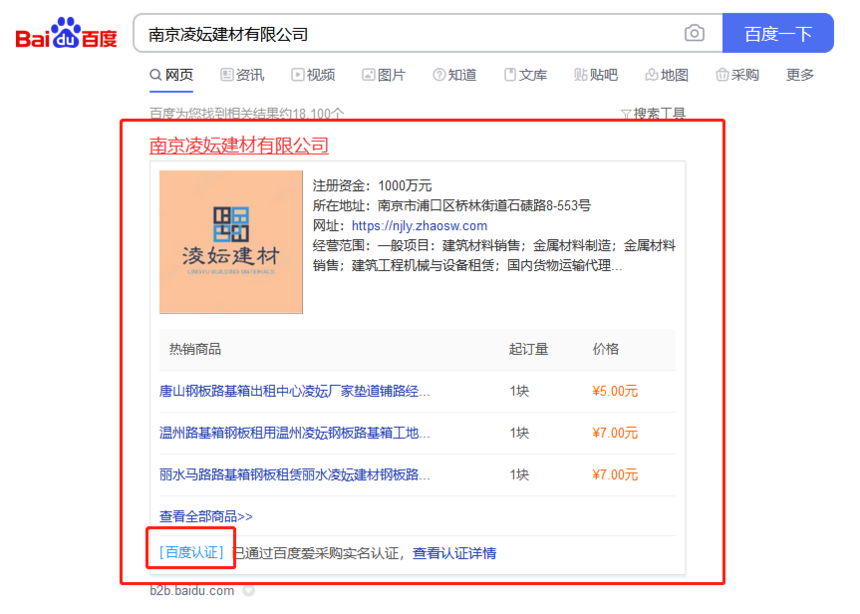Open the 地图 tab
This screenshot has height=614, width=860.
coord(667,75)
